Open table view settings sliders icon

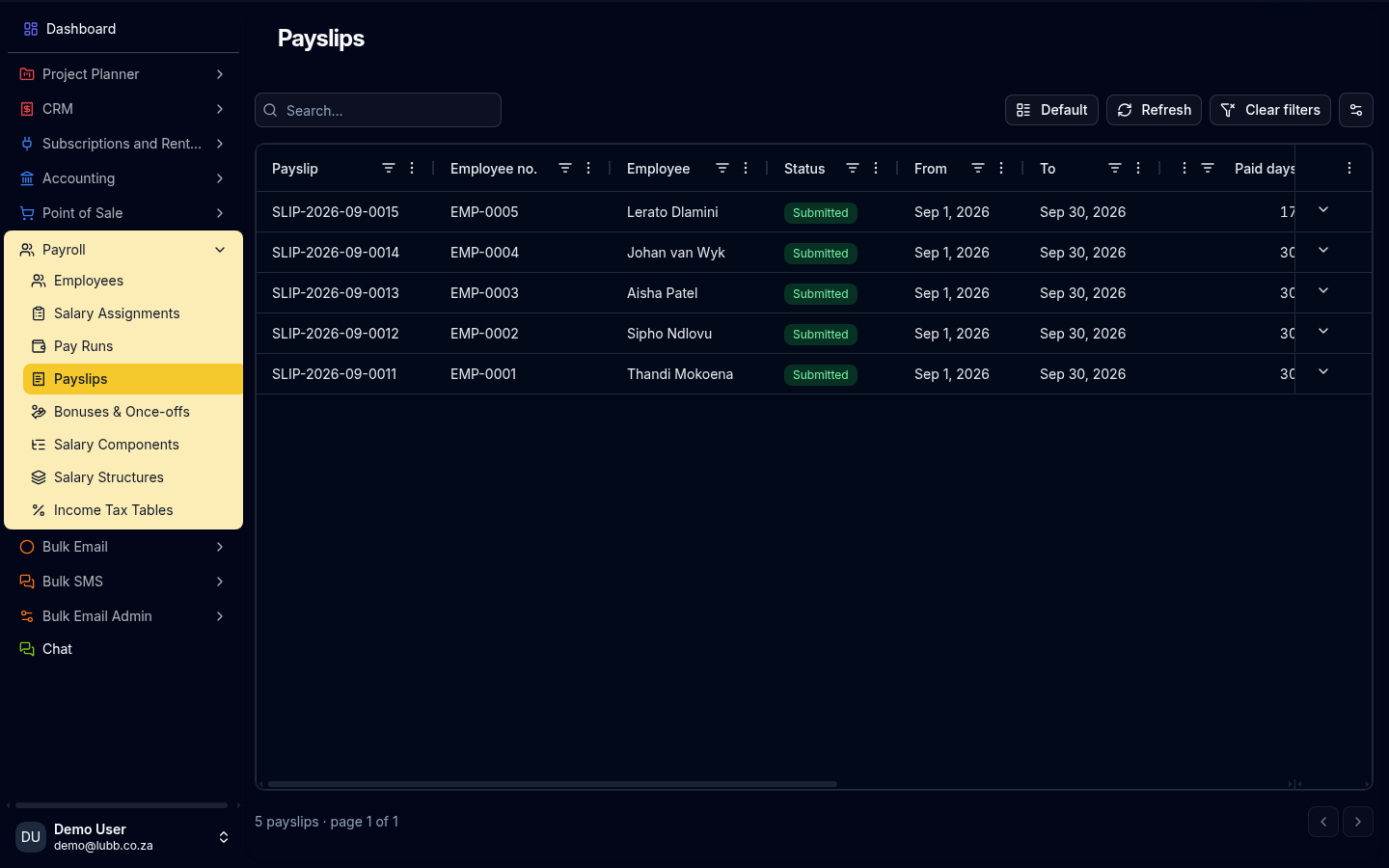pos(1356,110)
